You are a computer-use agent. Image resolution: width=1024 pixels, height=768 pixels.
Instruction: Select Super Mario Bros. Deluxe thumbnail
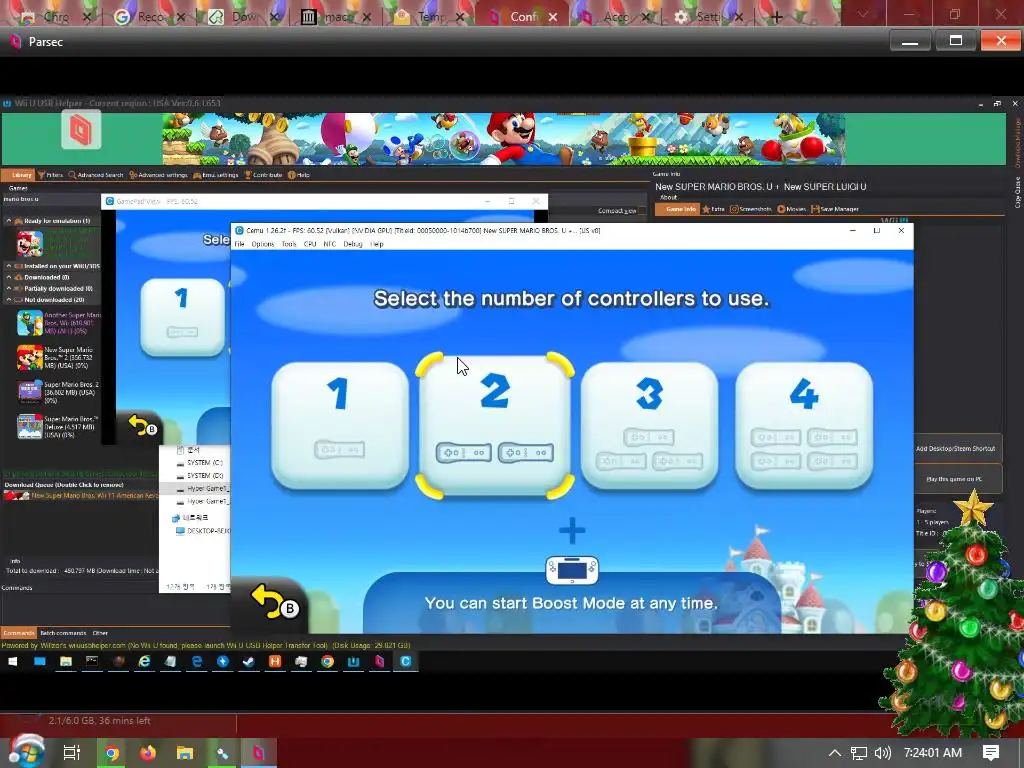click(29, 426)
